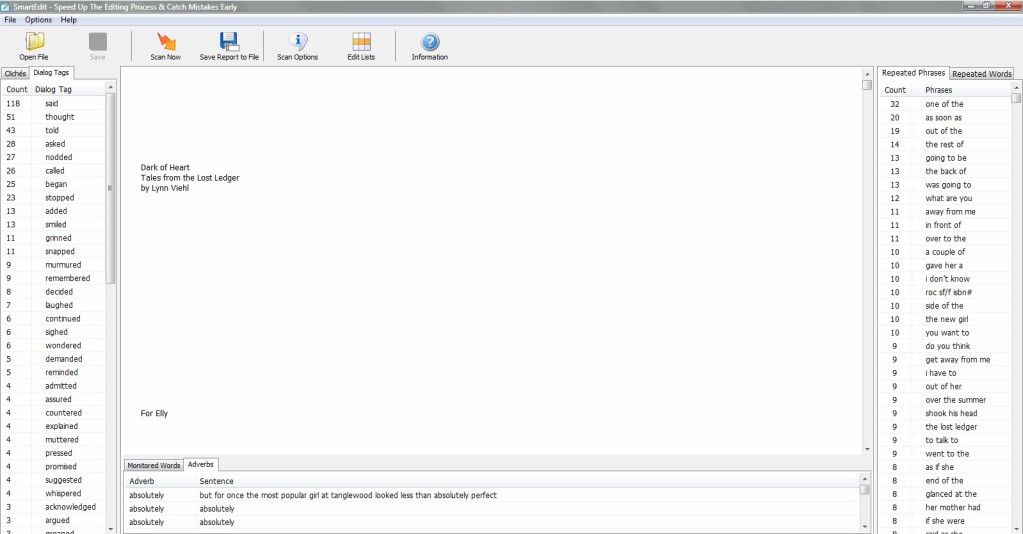Click 'Tales from the Lost Ledger' line
This screenshot has height=534, width=1023.
coord(190,178)
